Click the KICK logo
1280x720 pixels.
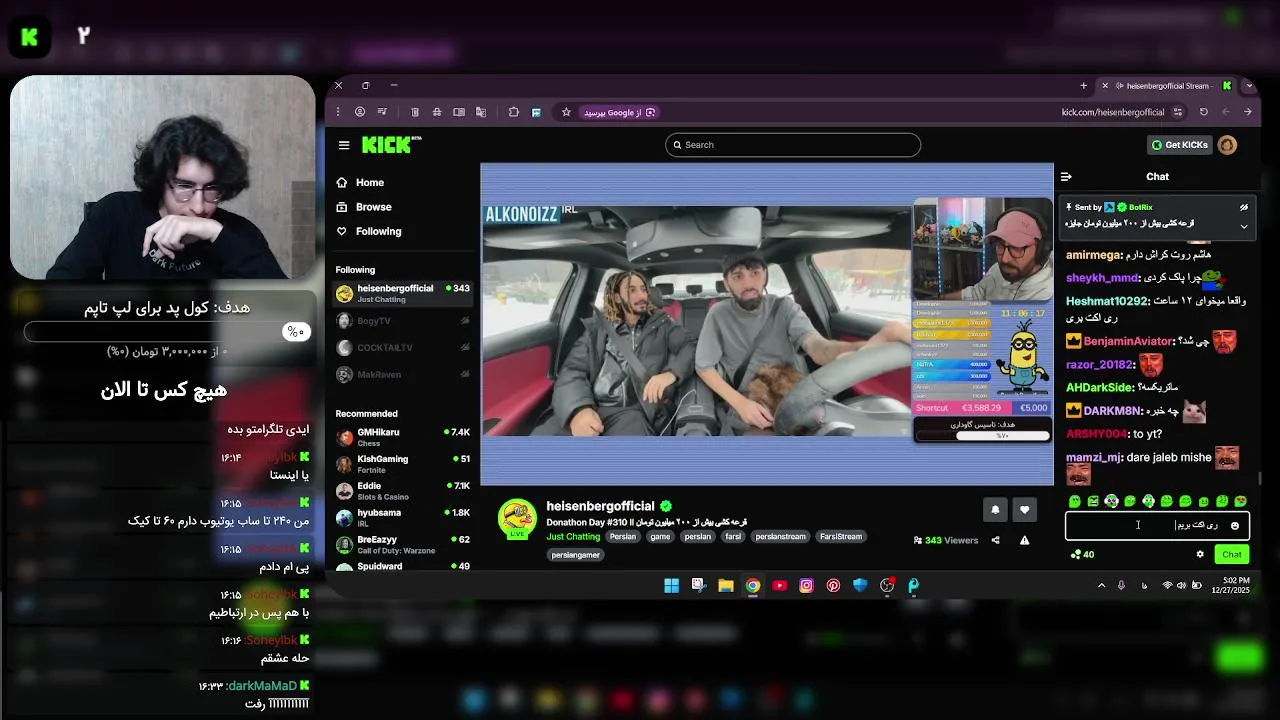pos(391,145)
